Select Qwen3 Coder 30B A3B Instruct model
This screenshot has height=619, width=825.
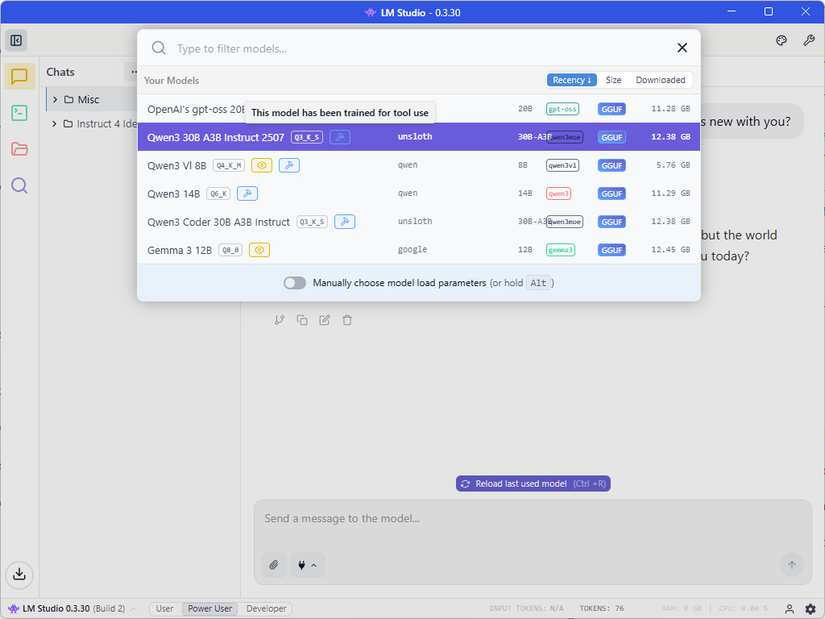click(x=219, y=222)
